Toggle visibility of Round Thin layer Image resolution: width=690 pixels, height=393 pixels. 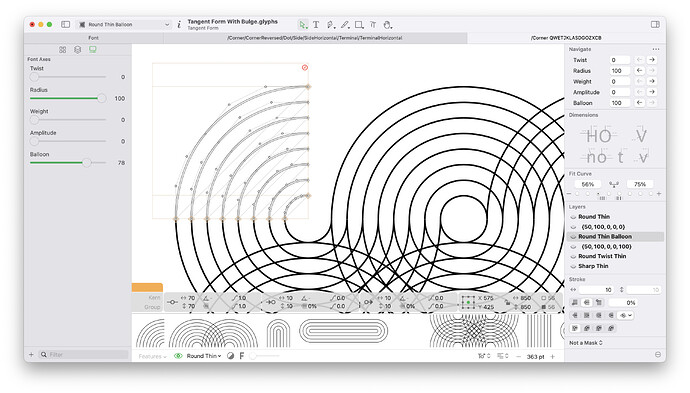pyautogui.click(x=573, y=217)
